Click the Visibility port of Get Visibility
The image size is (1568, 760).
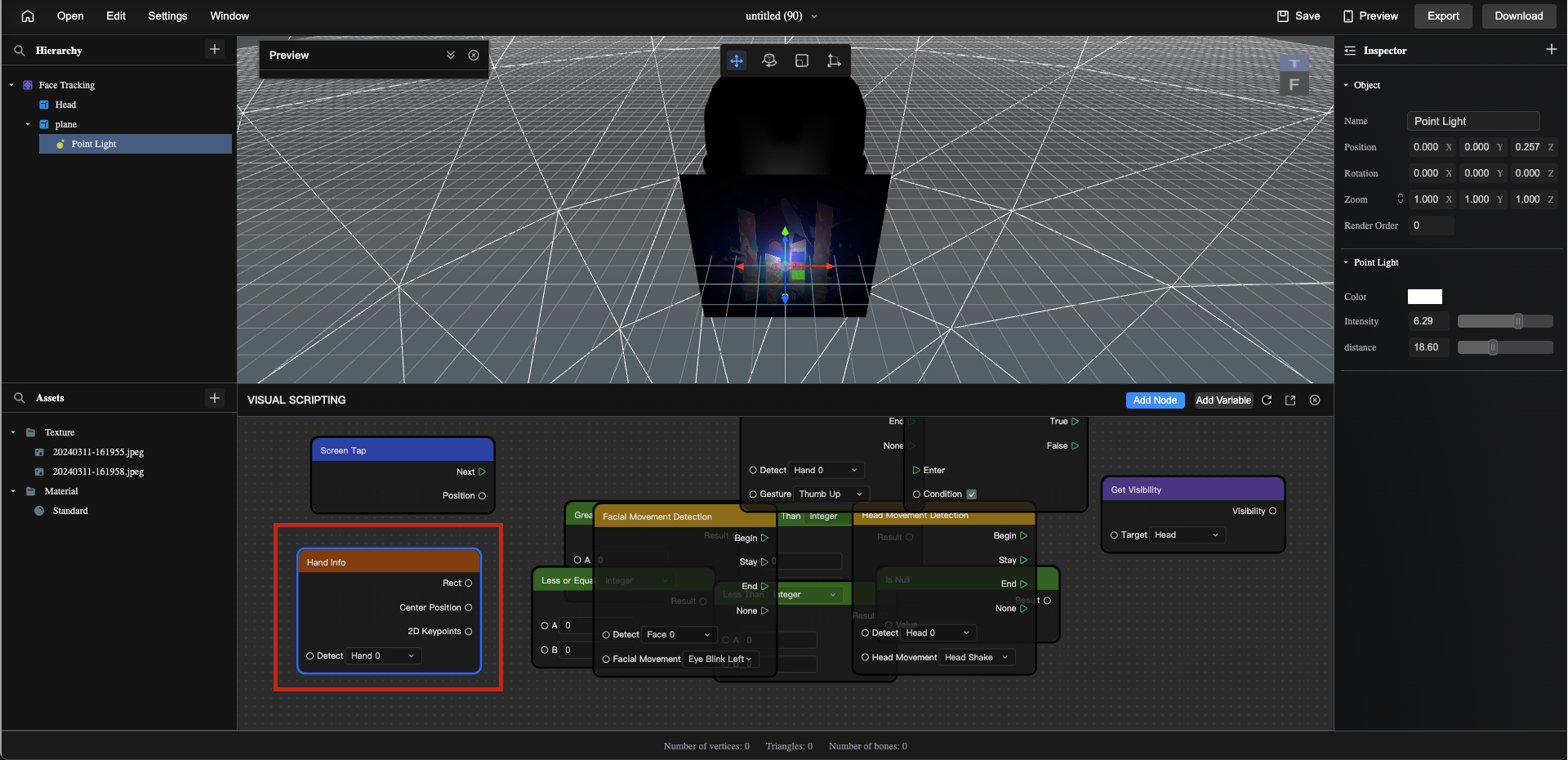pyautogui.click(x=1272, y=511)
